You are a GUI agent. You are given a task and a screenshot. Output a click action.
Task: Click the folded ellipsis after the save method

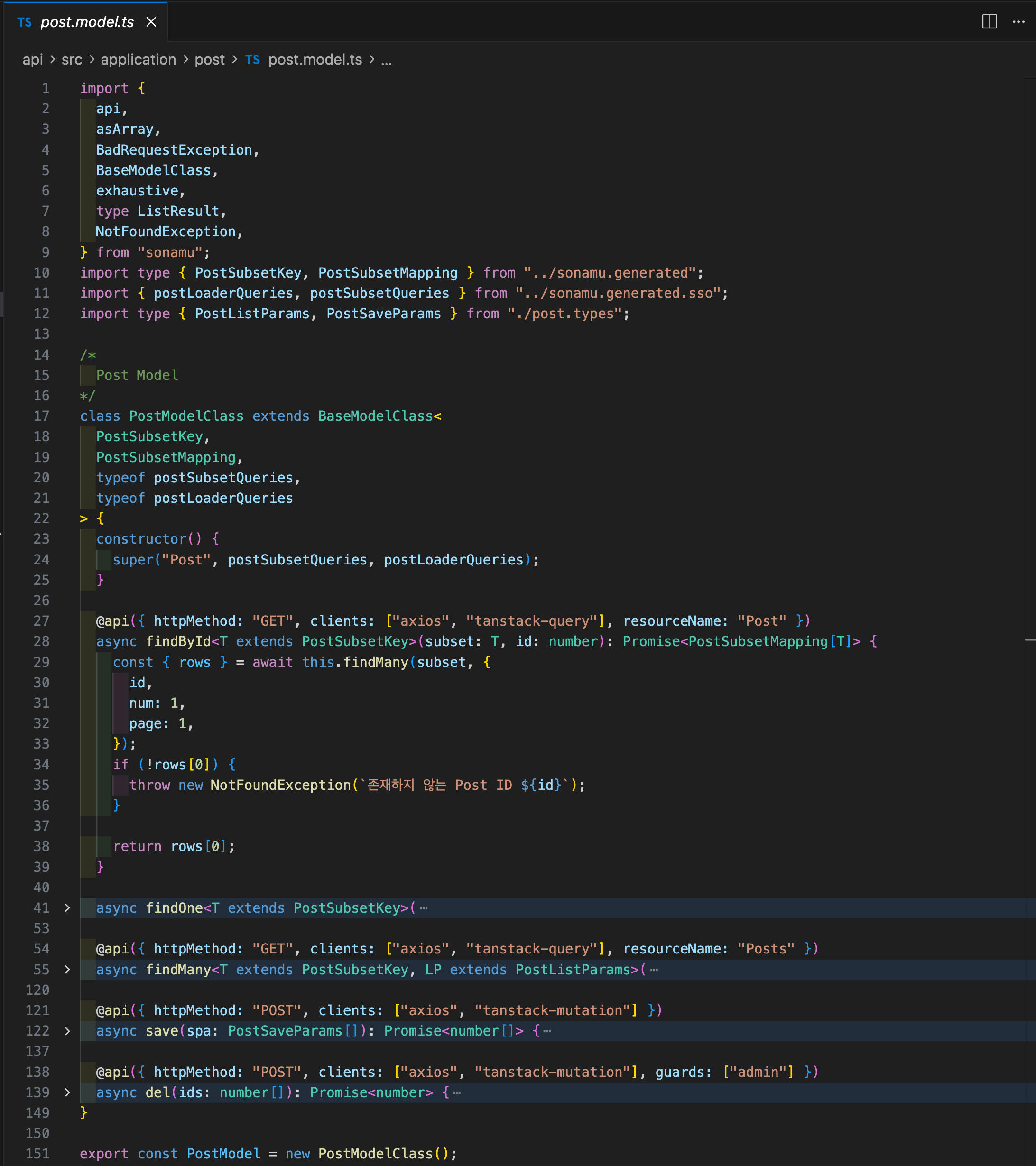(x=547, y=1031)
